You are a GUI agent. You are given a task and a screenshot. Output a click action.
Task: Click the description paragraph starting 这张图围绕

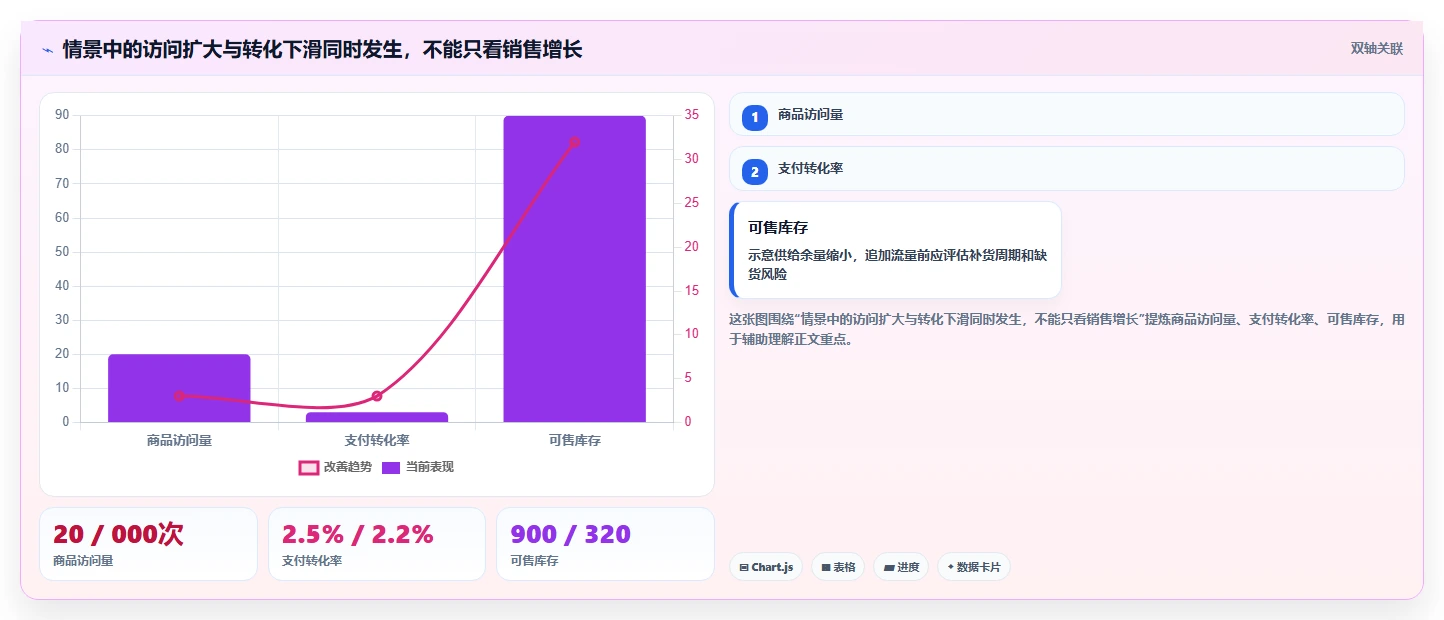click(1067, 329)
